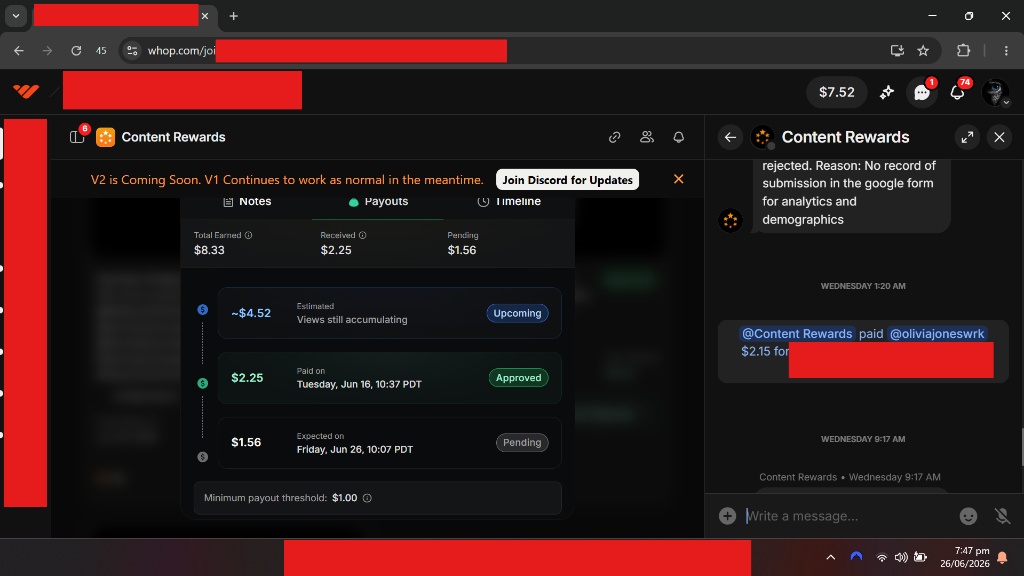Image resolution: width=1024 pixels, height=576 pixels.
Task: Click info icon beside minimum payout threshold
Action: (x=367, y=498)
